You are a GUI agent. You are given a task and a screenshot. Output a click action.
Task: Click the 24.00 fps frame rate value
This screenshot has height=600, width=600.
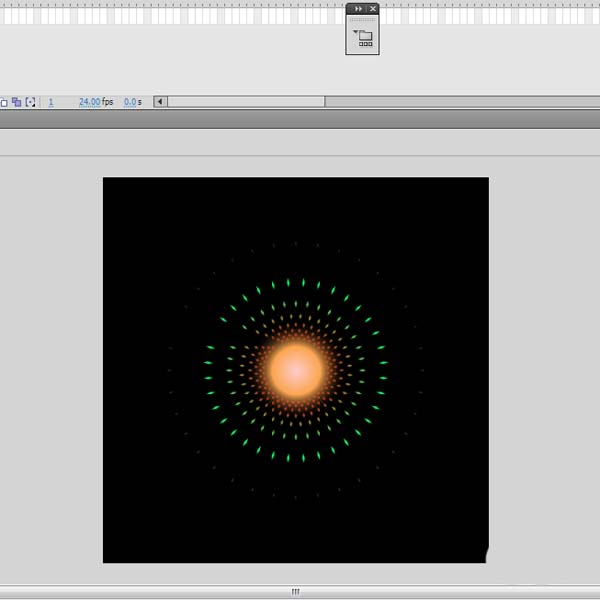click(x=90, y=102)
